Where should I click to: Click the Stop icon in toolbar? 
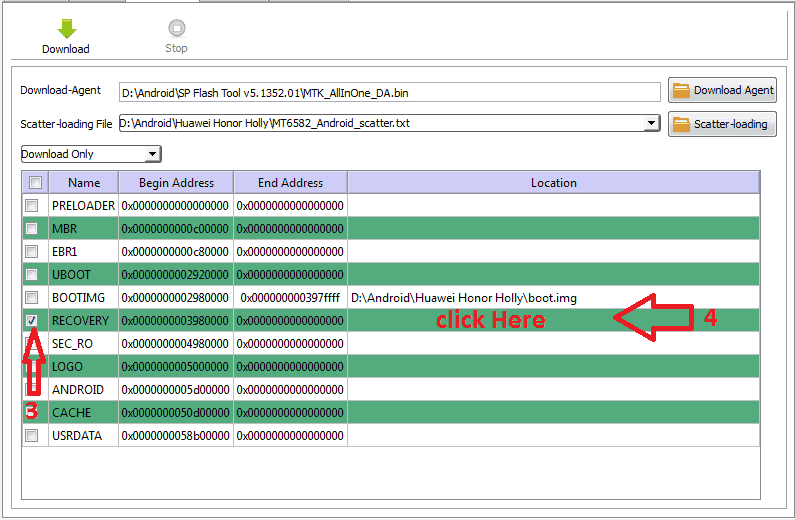176,29
